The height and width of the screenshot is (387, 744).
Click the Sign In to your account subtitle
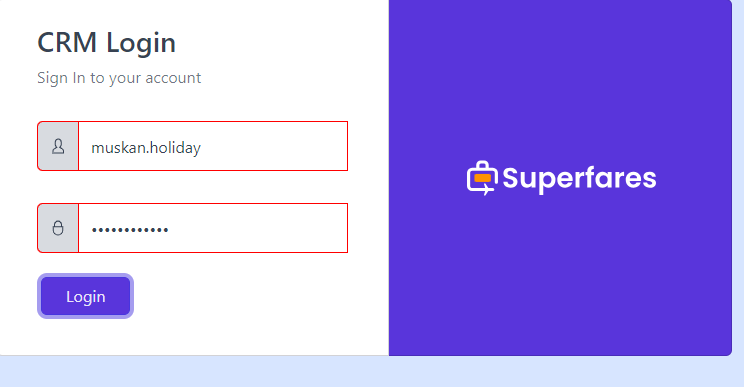click(119, 78)
